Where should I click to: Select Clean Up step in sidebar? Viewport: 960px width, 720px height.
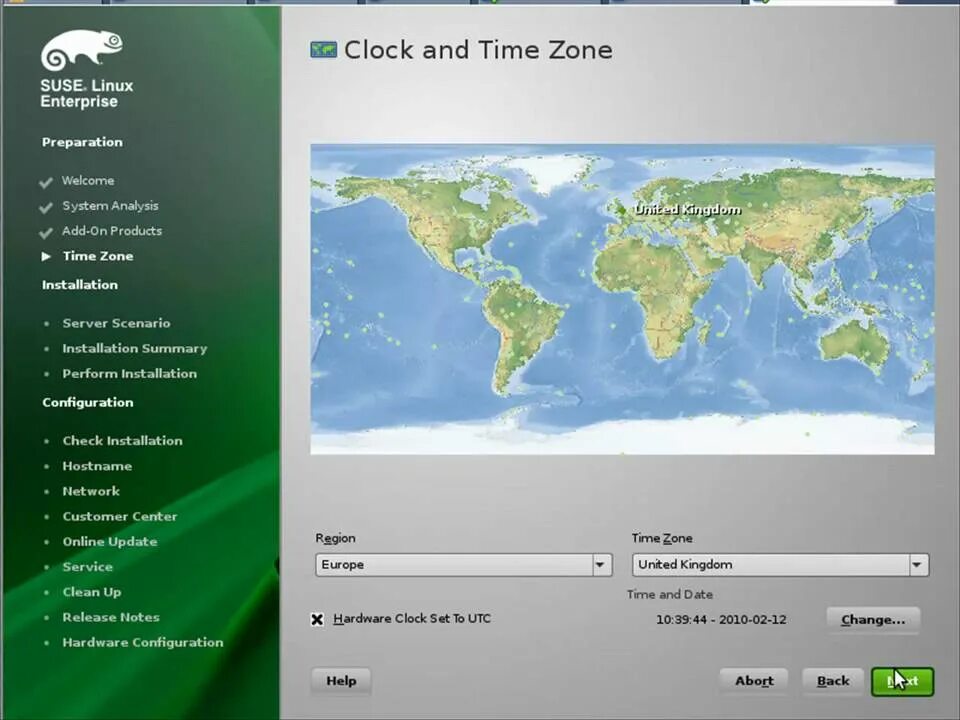(92, 592)
